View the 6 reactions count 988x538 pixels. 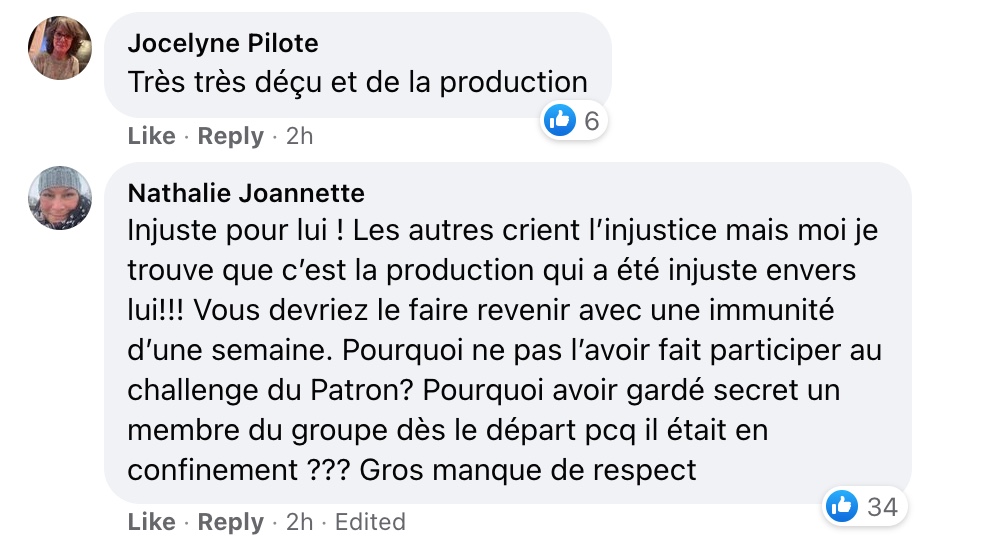[591, 121]
